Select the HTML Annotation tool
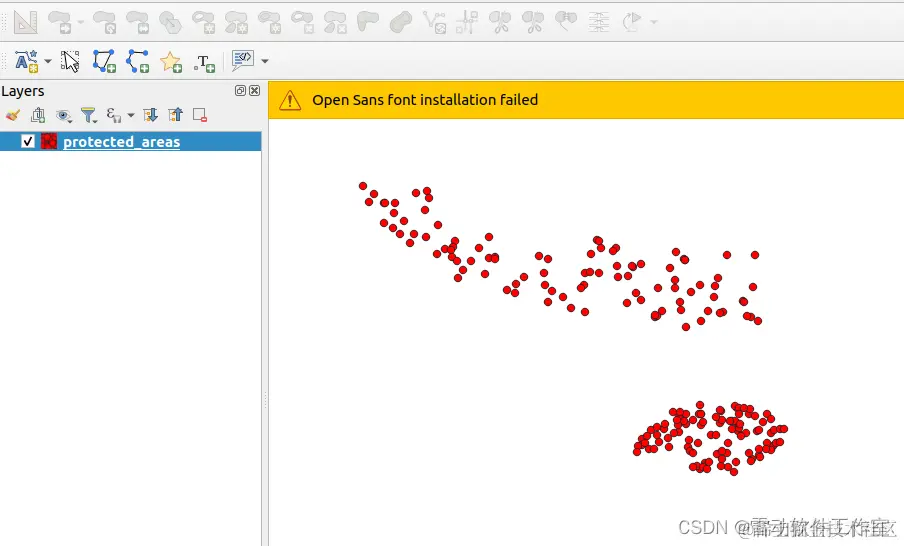 click(243, 60)
